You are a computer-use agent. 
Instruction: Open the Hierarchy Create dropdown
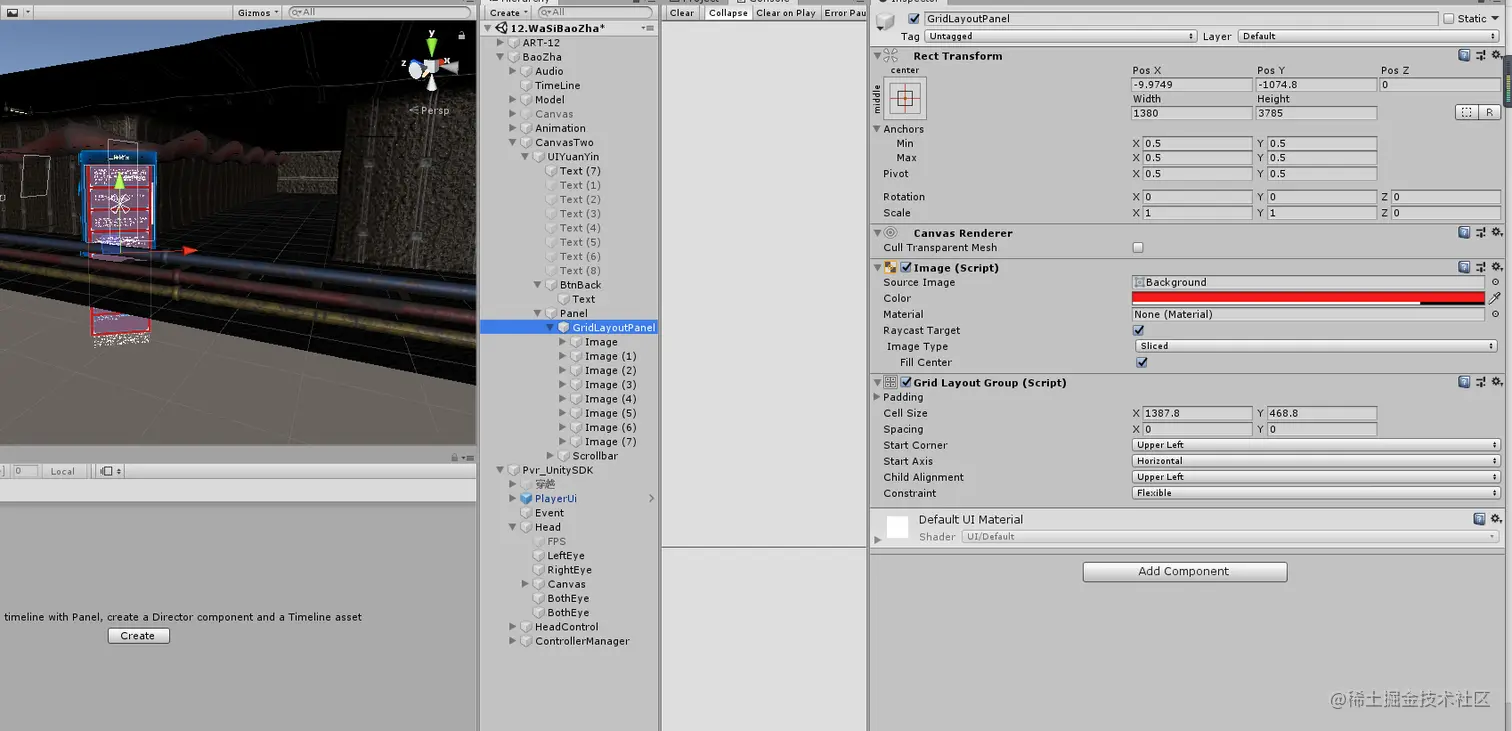508,12
